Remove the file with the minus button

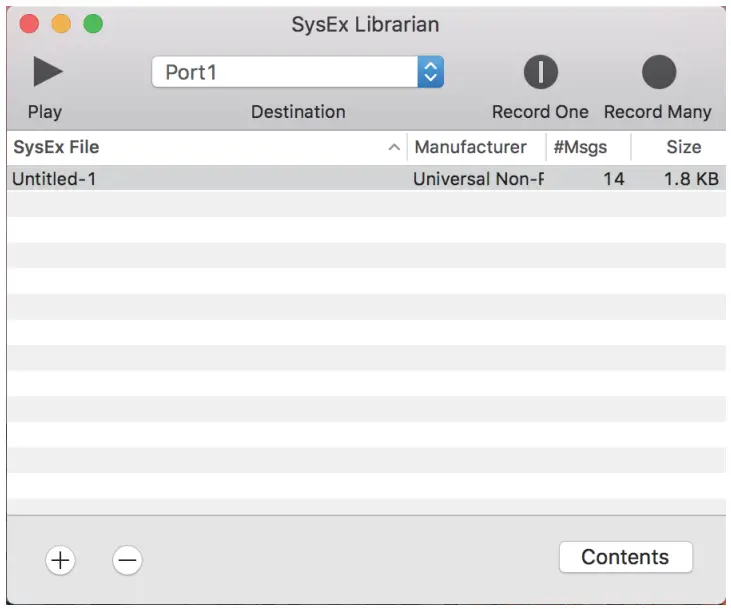(x=127, y=560)
